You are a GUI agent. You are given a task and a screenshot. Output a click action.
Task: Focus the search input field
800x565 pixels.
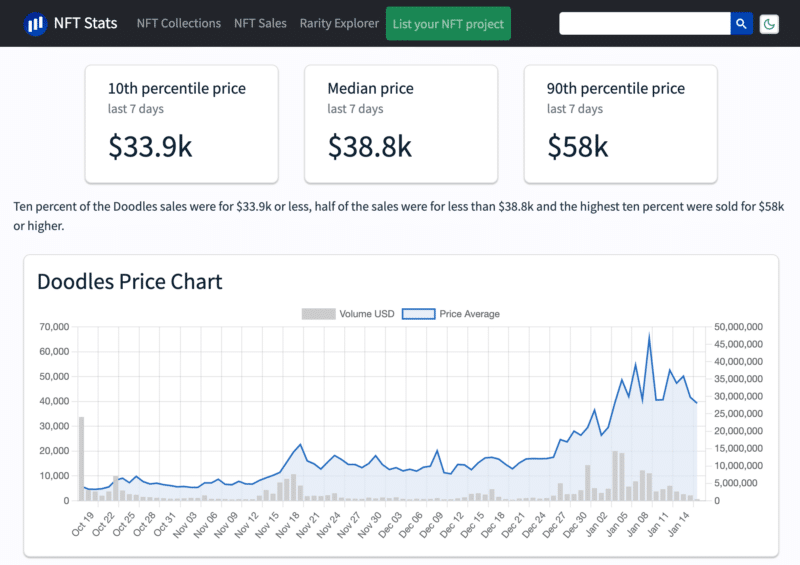pos(644,23)
